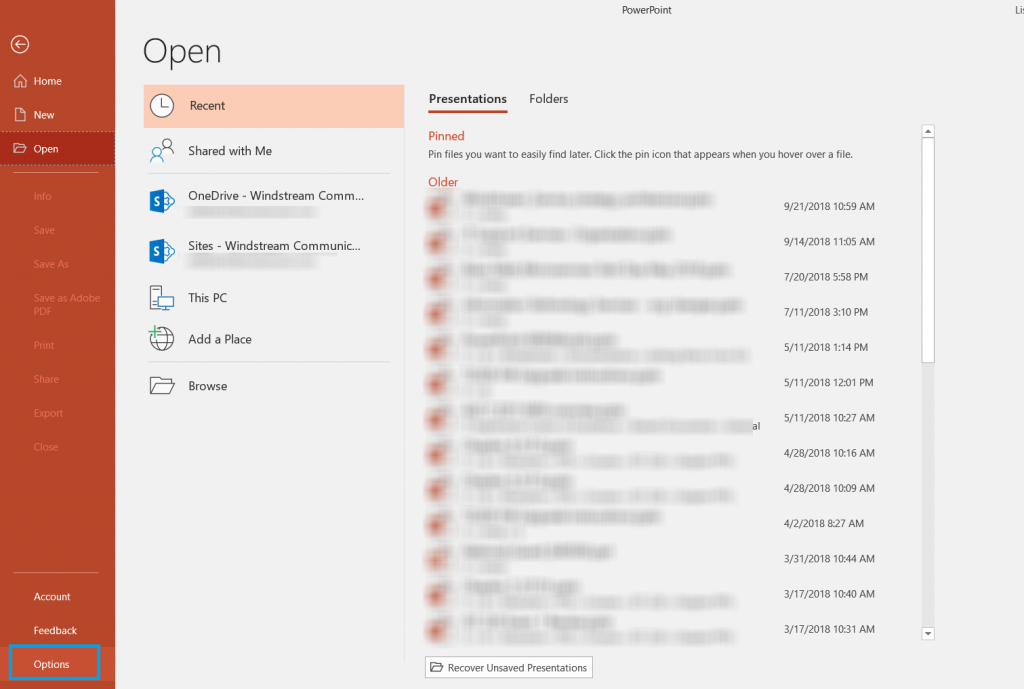1024x689 pixels.
Task: Open the Browse folder icon
Action: click(x=161, y=385)
